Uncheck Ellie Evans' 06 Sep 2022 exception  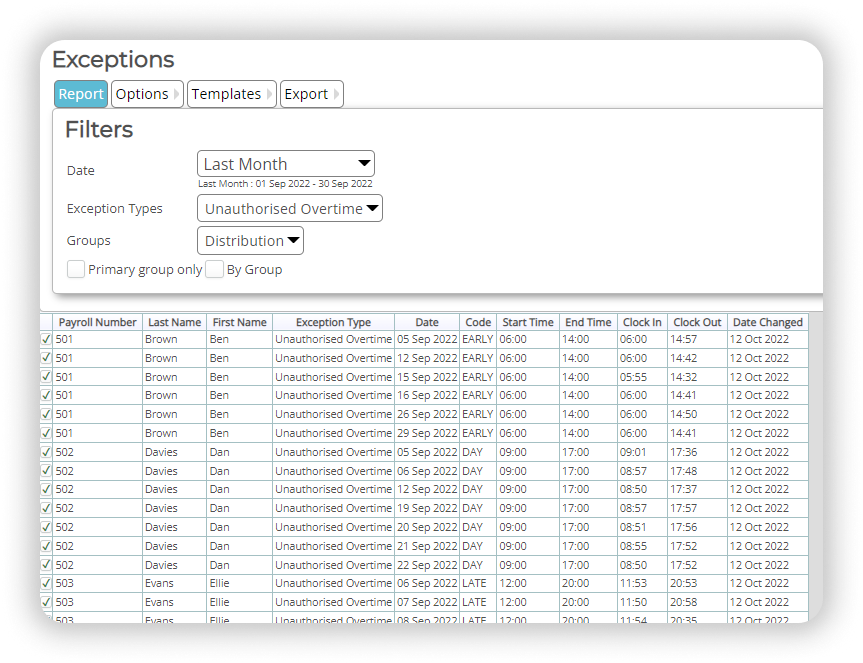click(45, 583)
